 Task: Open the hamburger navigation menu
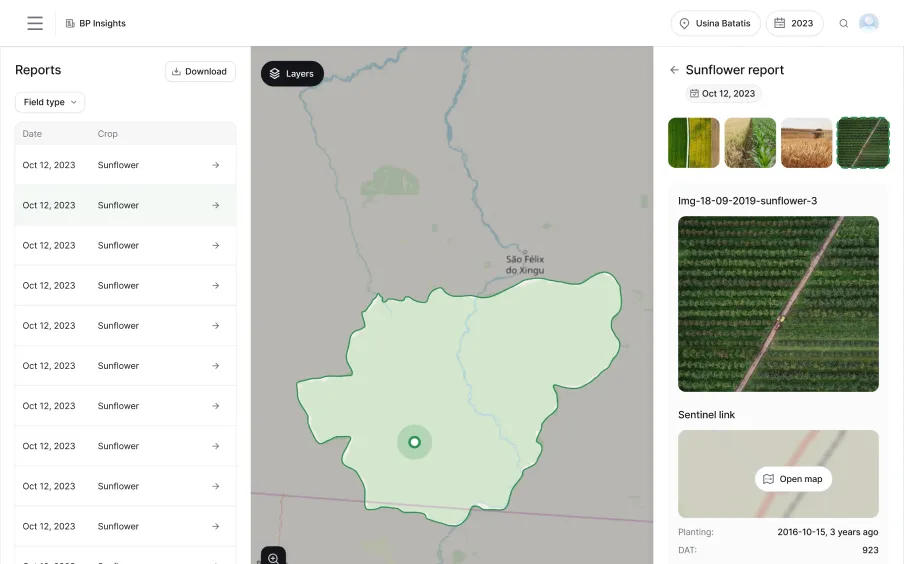point(35,23)
